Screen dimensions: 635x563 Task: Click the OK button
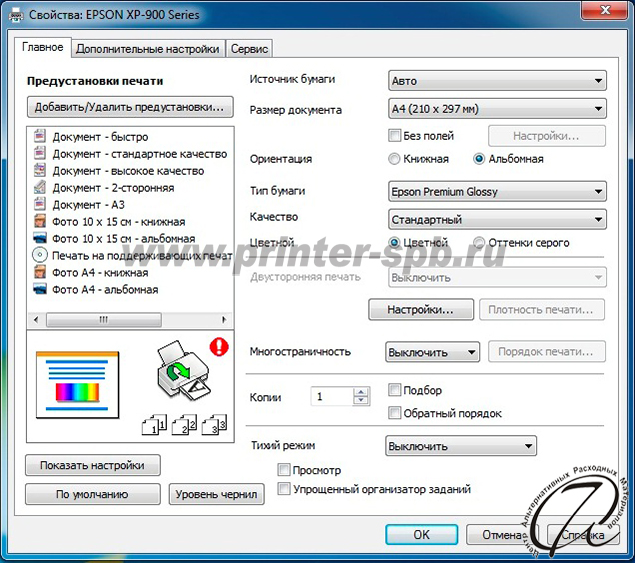point(422,535)
